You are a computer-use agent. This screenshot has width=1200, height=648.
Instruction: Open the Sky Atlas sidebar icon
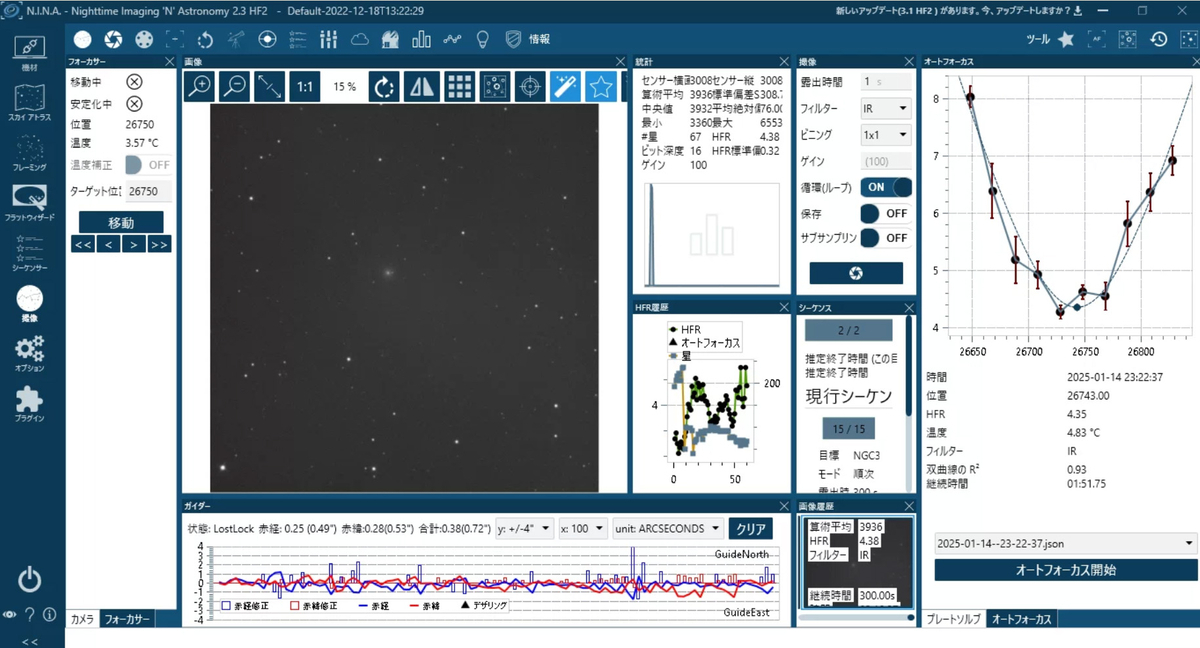[x=30, y=103]
